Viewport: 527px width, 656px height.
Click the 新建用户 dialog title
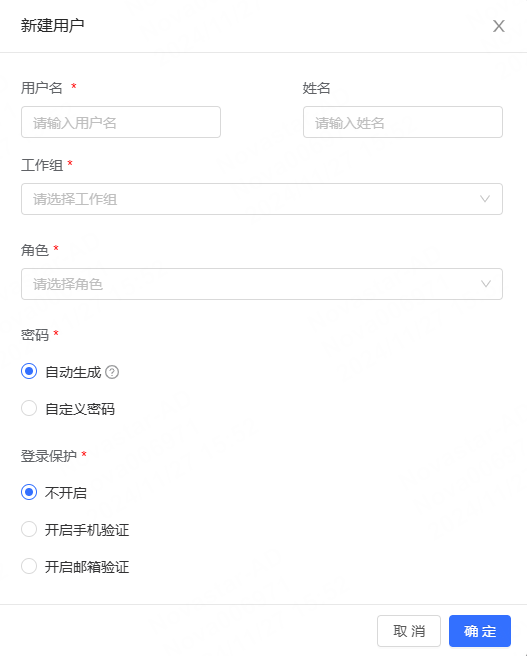pyautogui.click(x=53, y=26)
